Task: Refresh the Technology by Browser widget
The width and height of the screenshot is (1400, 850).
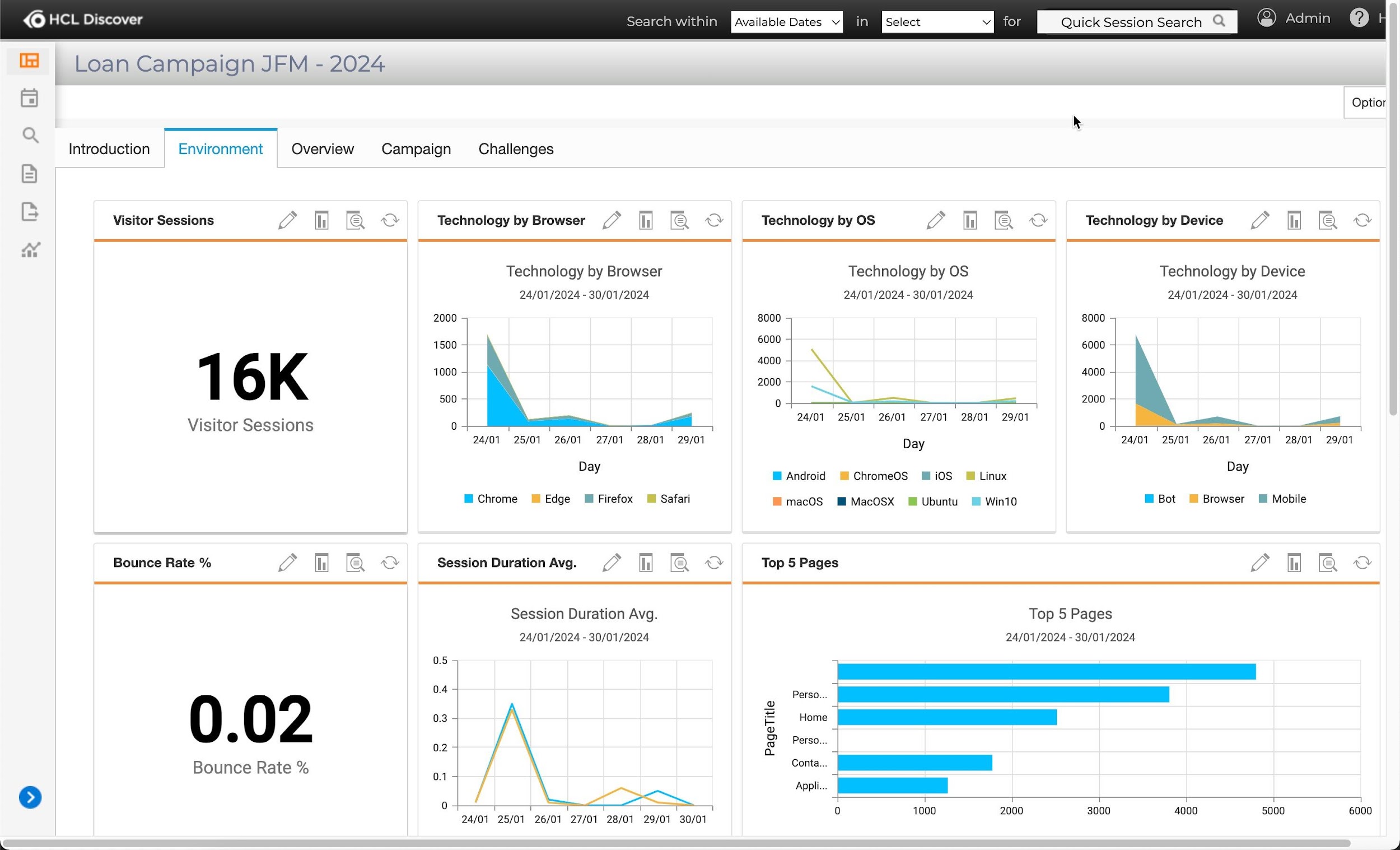Action: [x=713, y=220]
